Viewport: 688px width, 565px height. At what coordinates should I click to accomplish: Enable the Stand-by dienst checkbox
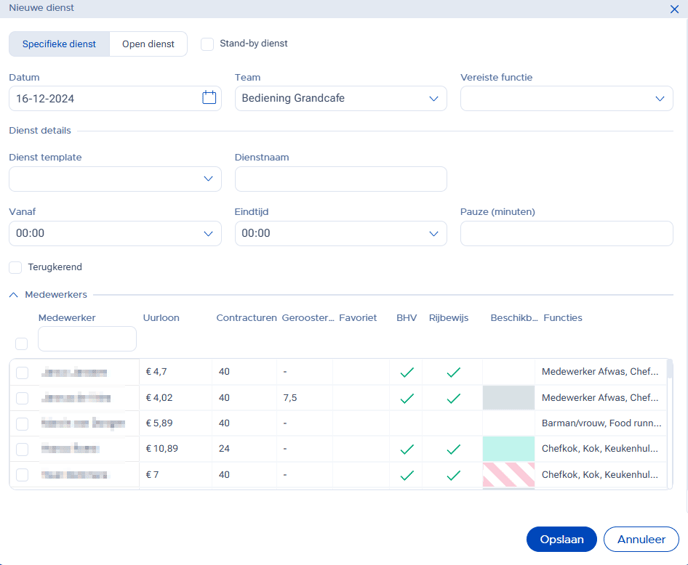click(x=207, y=44)
